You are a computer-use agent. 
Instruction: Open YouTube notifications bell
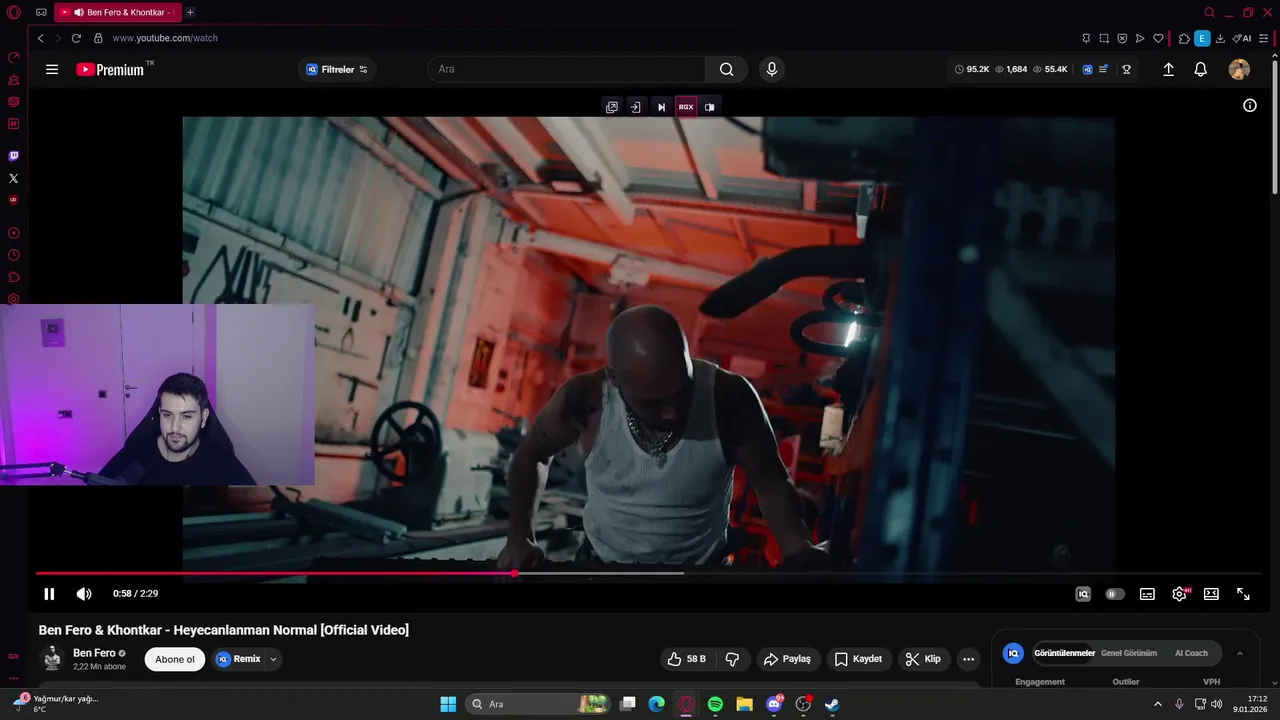click(x=1201, y=69)
